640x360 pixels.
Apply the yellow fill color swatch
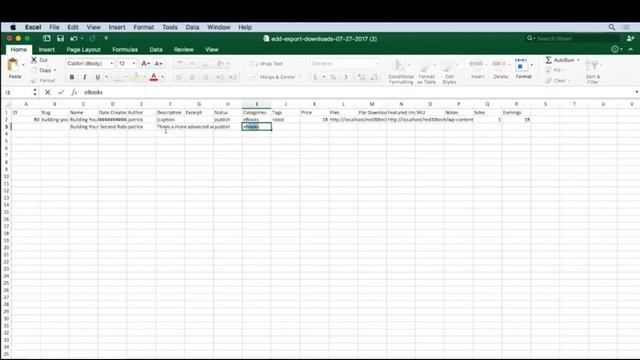135,77
